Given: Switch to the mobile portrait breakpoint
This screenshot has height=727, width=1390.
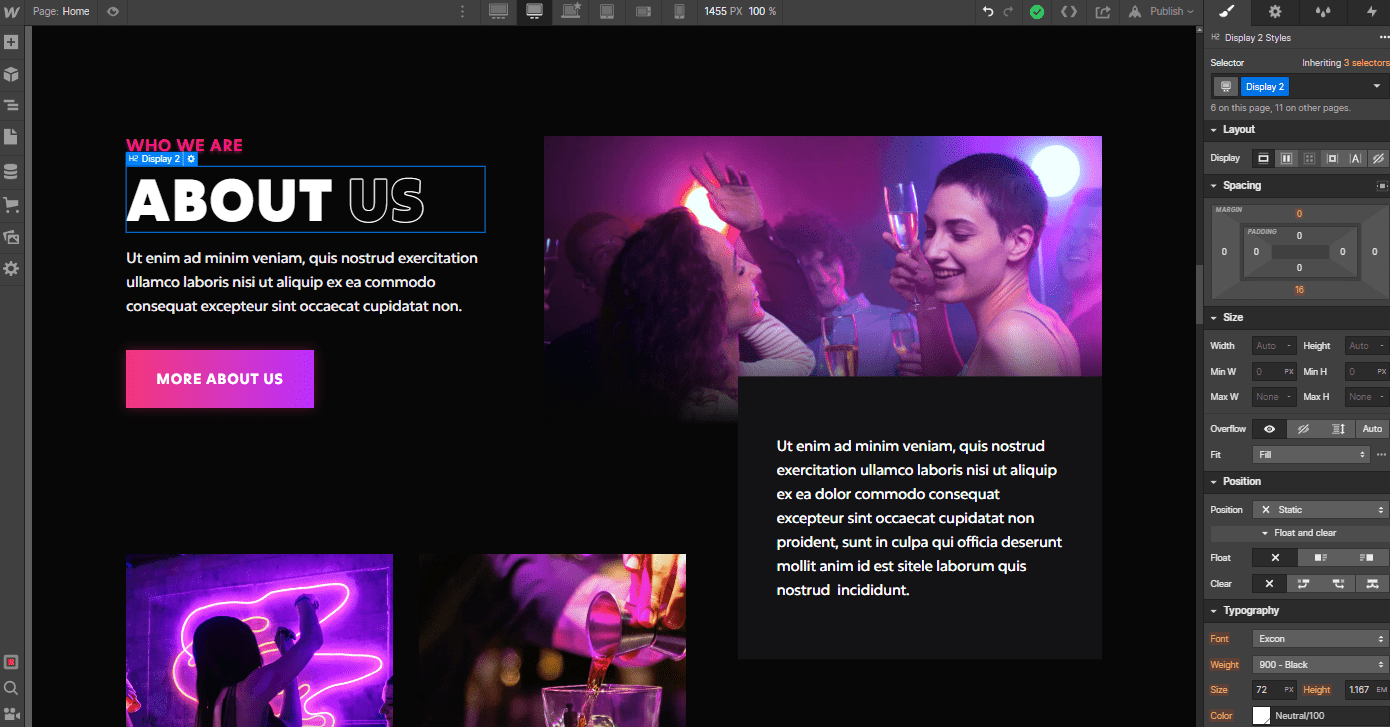Looking at the screenshot, I should (680, 12).
